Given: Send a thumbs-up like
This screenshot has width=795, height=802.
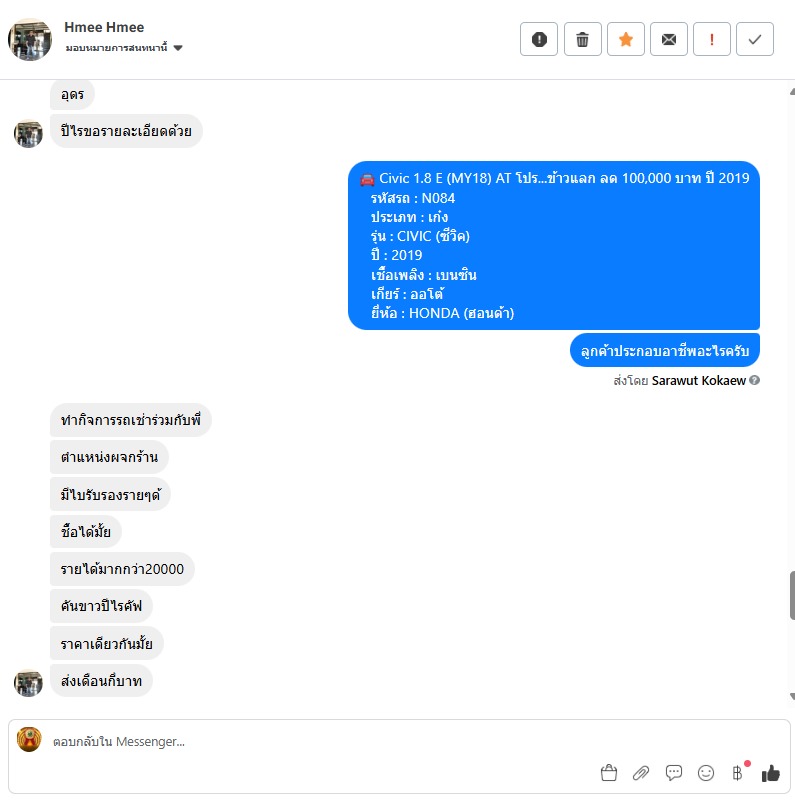Looking at the screenshot, I should pos(770,773).
